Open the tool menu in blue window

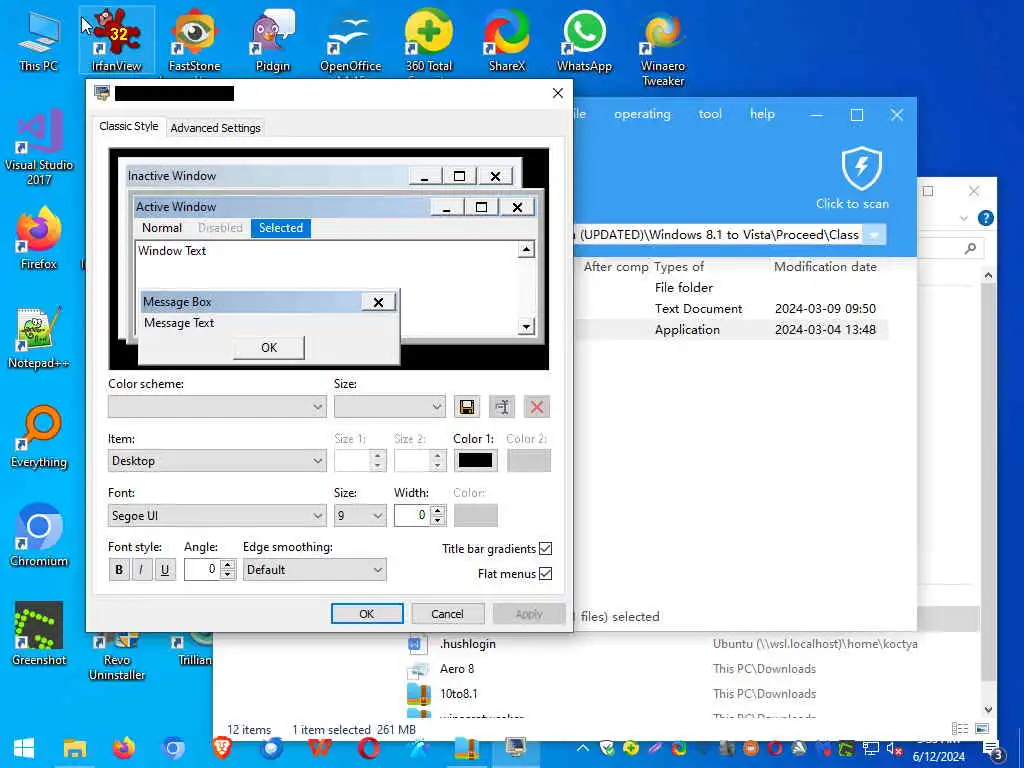pyautogui.click(x=710, y=114)
